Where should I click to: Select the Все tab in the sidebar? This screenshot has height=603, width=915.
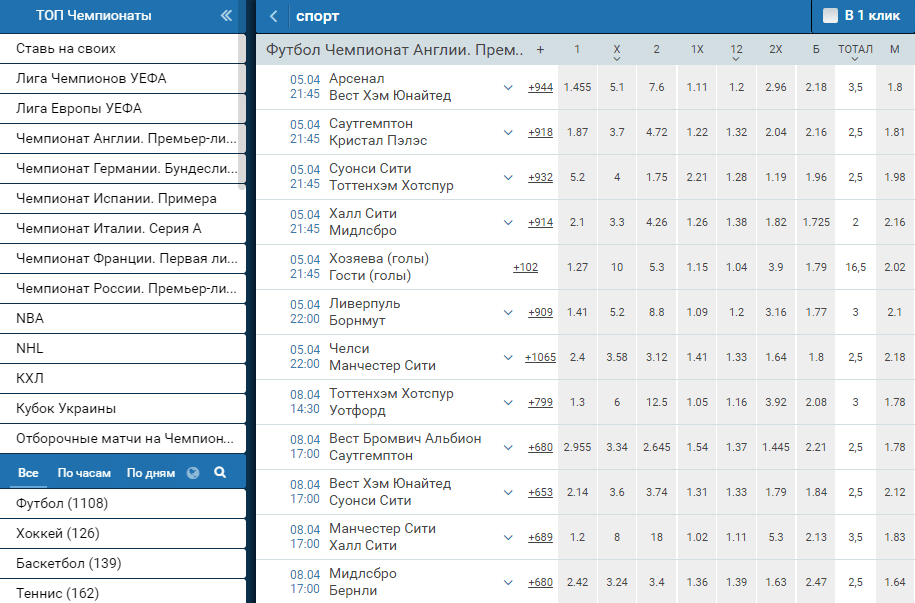[28, 473]
